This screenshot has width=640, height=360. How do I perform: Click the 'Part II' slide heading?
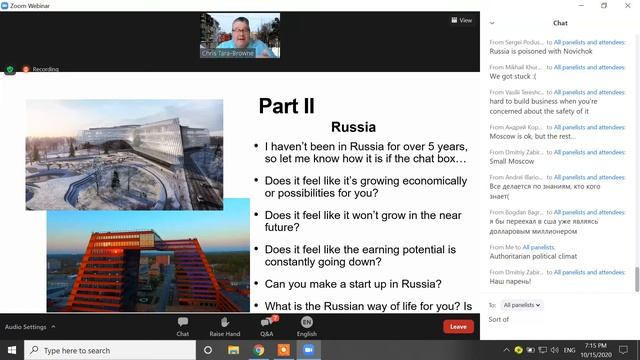coord(287,106)
